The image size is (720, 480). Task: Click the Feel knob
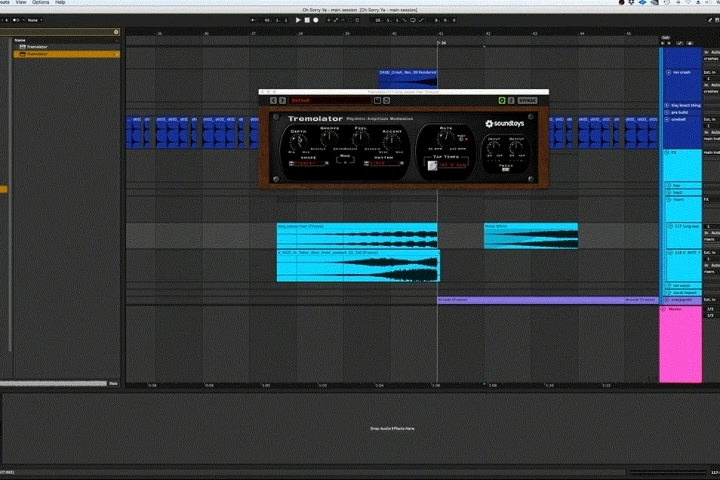click(360, 139)
